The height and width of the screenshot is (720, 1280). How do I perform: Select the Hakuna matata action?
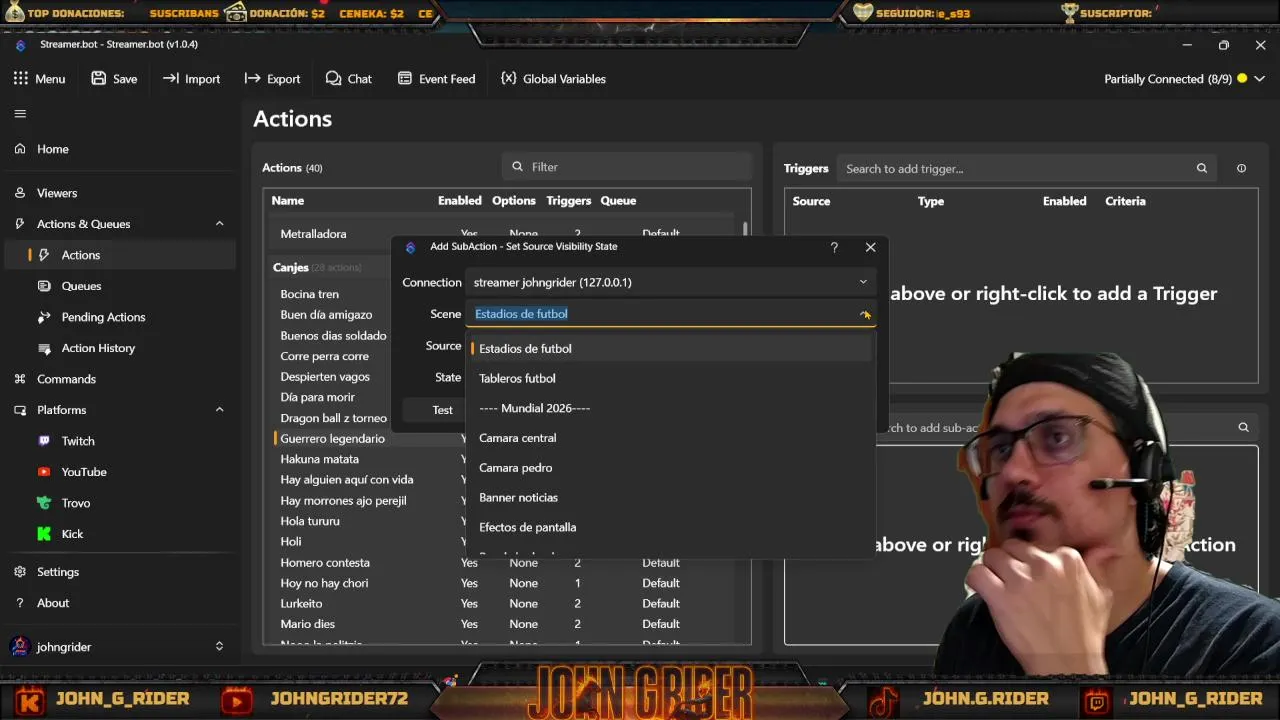(x=320, y=459)
